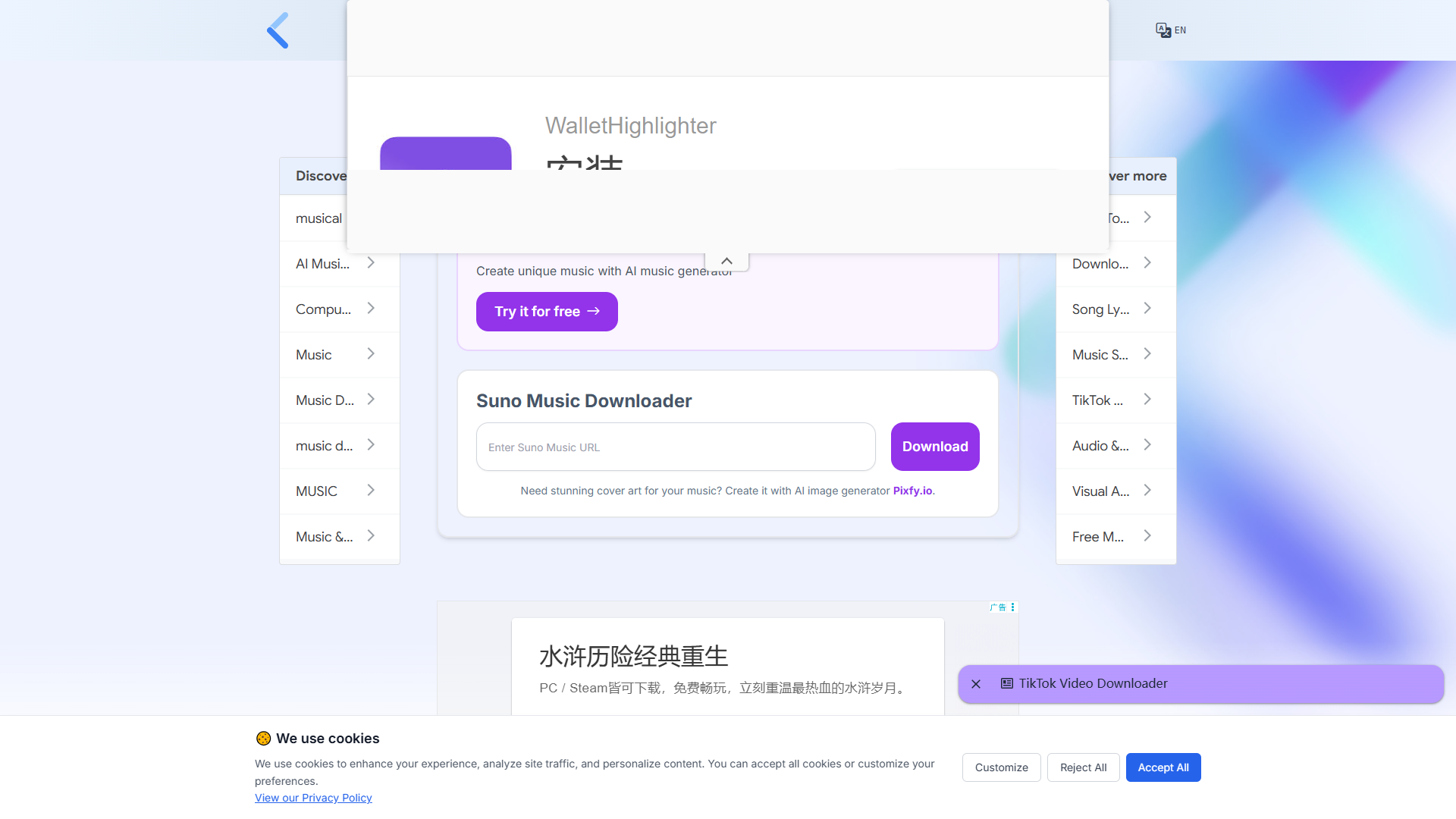
Task: Click the purple Download button
Action: coord(935,447)
